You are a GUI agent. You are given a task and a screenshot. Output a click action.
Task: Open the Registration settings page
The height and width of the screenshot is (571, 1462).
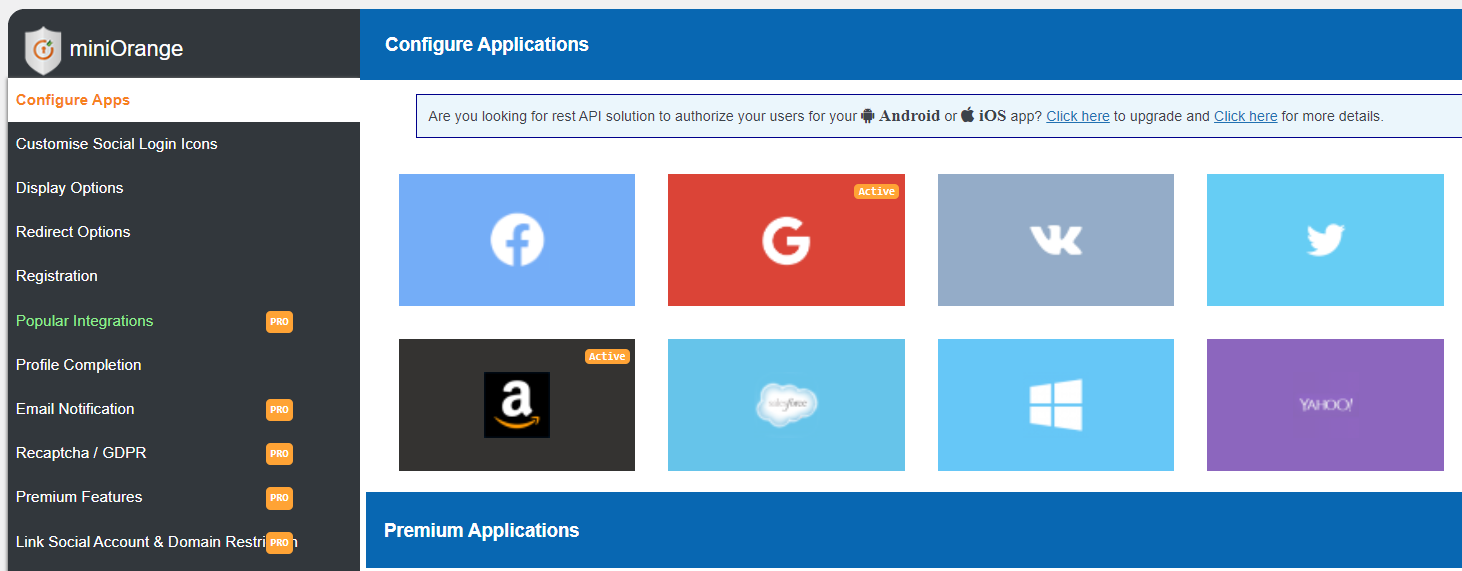57,276
